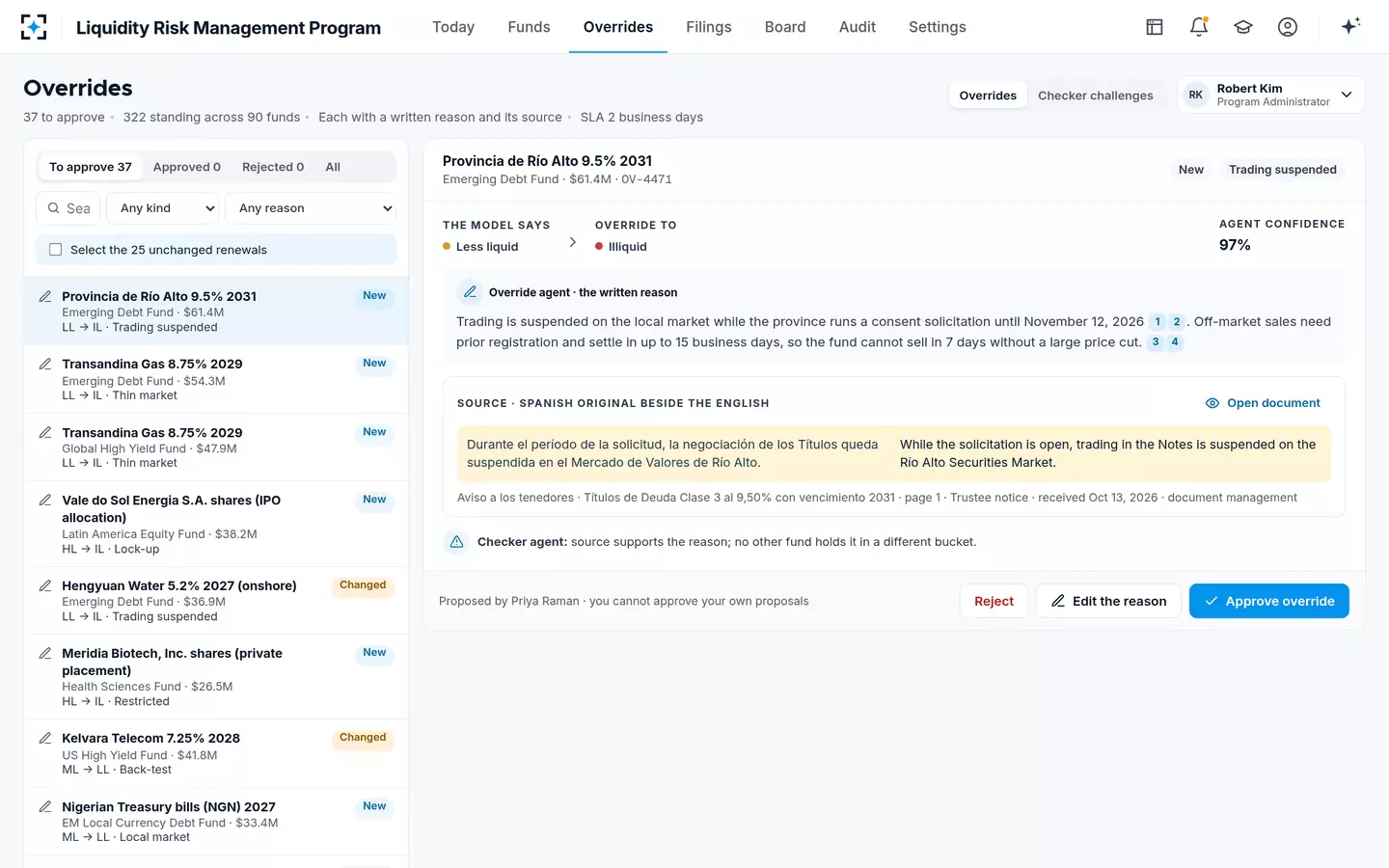The height and width of the screenshot is (868, 1389).
Task: Select the Kelvara Telecom 7.25% 2028 override
Action: click(216, 753)
